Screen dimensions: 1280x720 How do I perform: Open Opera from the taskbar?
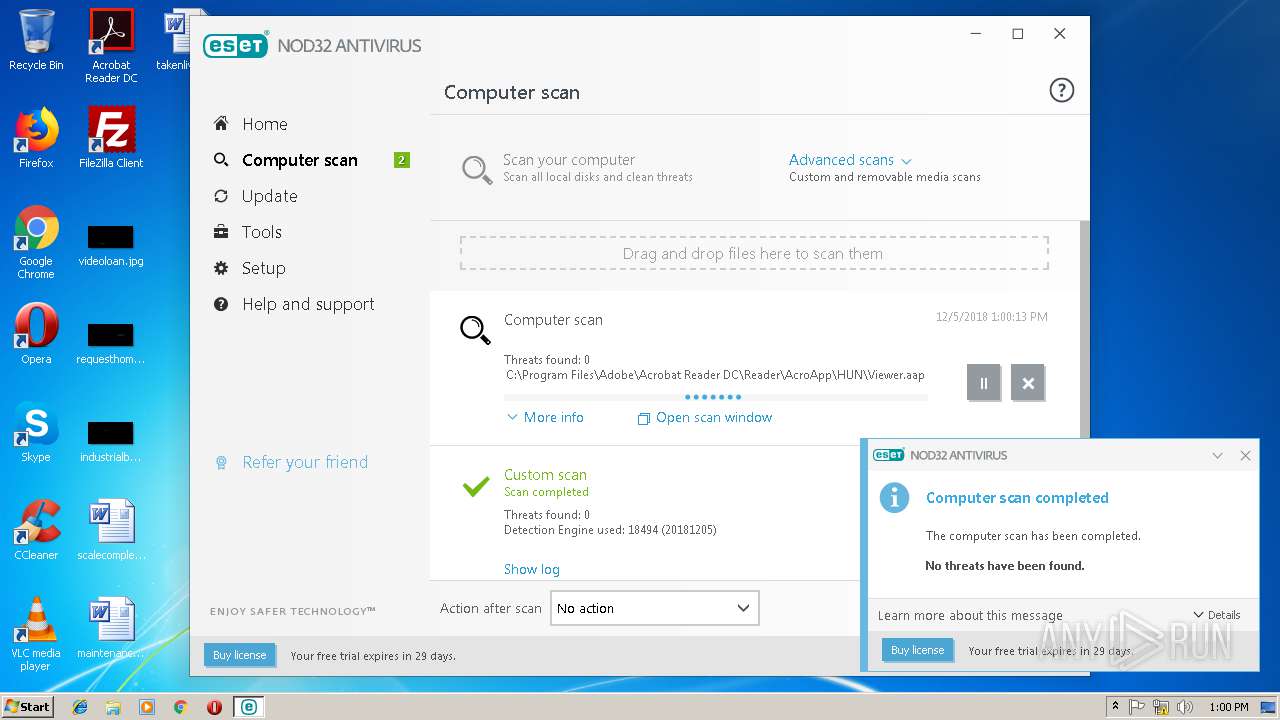click(214, 707)
